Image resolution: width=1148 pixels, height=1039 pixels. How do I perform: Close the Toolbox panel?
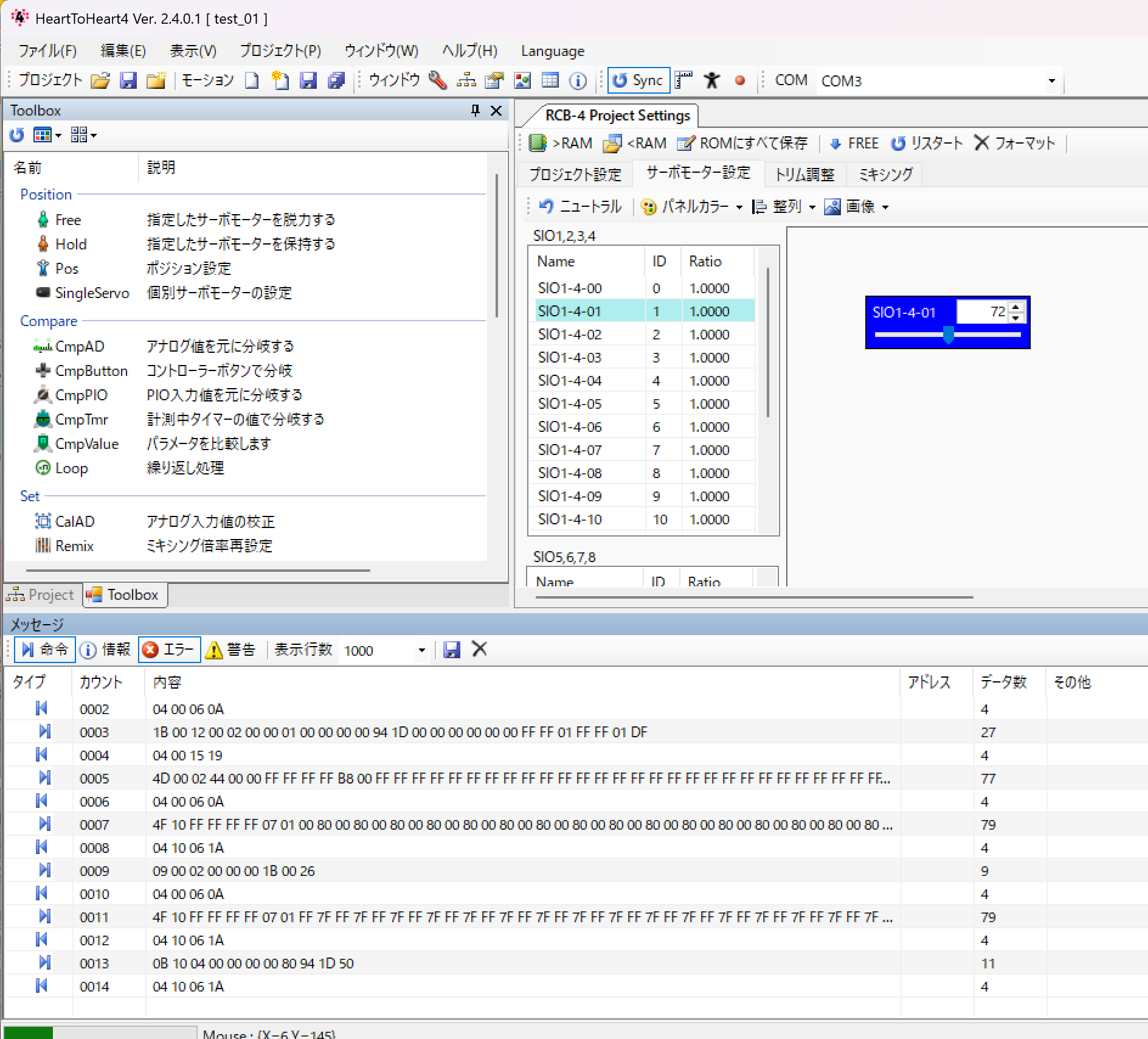pos(496,110)
